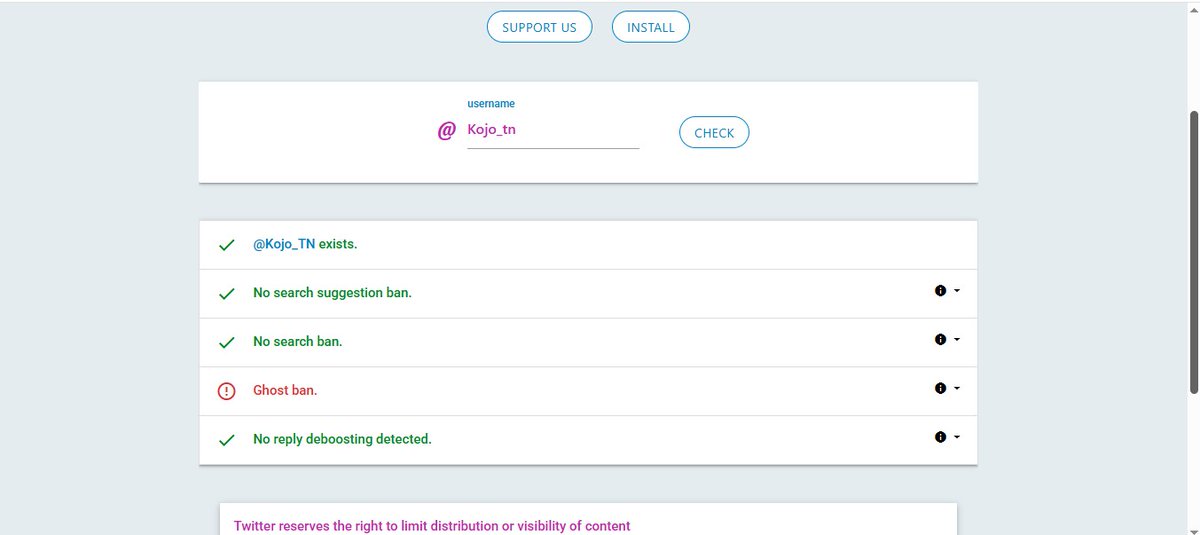Click the CHECK button
Viewport: 1200px width, 535px height.
[x=714, y=132]
